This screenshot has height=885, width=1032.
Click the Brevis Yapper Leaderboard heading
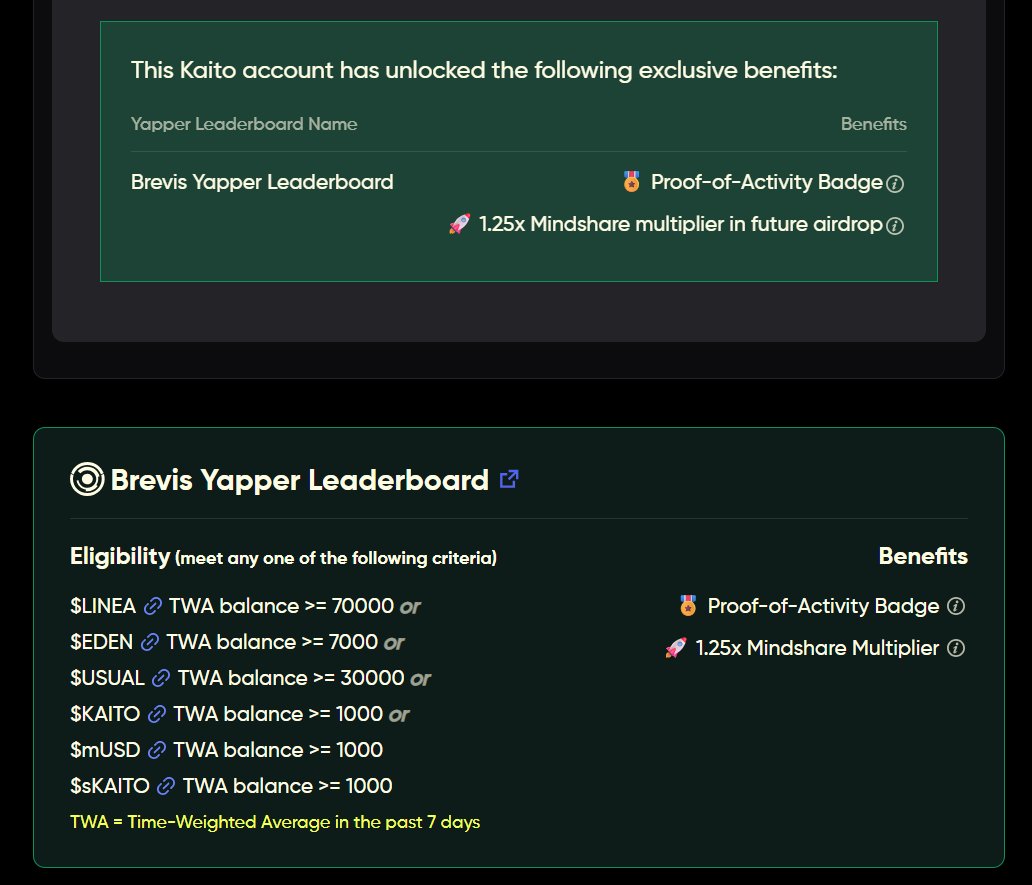(299, 480)
